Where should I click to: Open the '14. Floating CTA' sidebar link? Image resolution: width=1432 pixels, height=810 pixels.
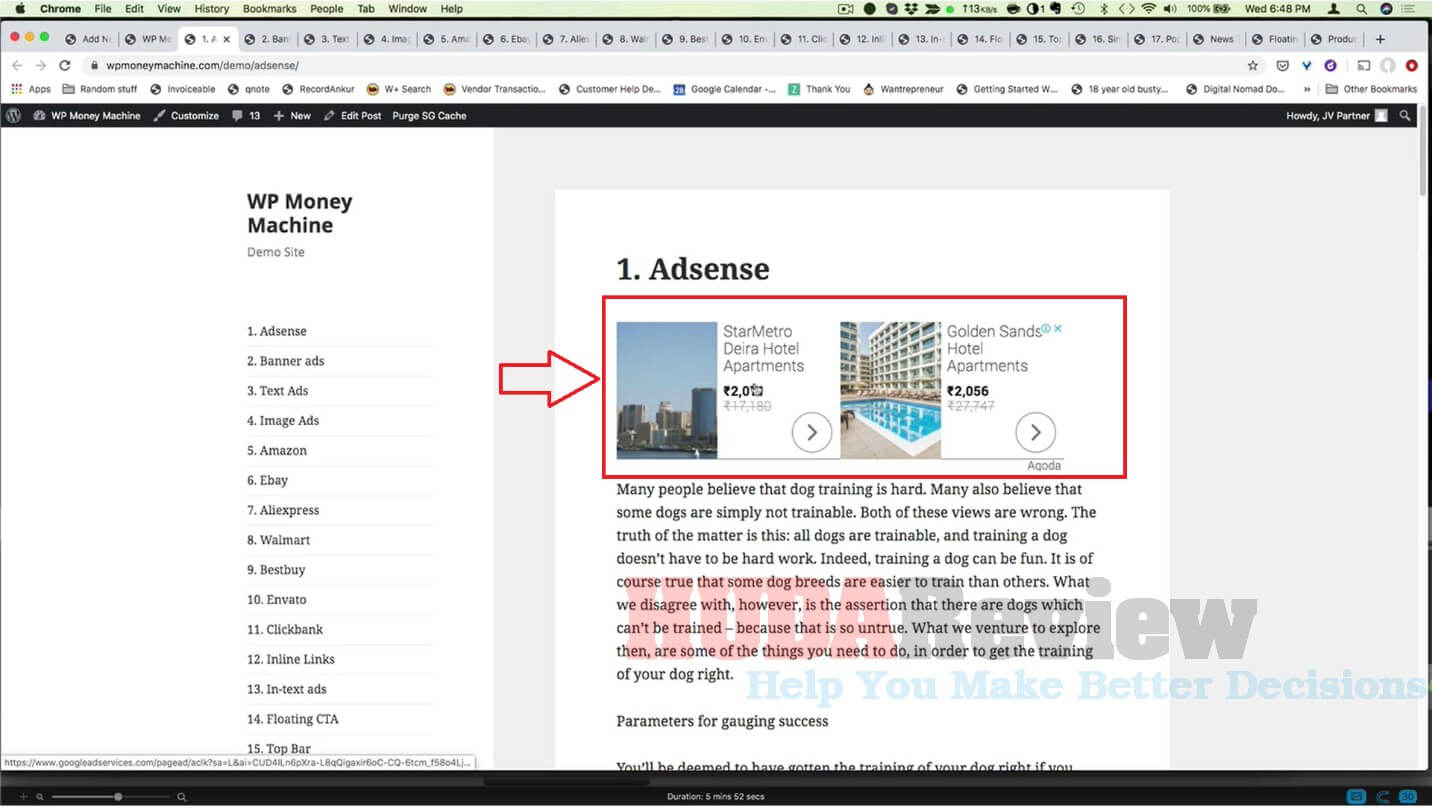coord(293,719)
